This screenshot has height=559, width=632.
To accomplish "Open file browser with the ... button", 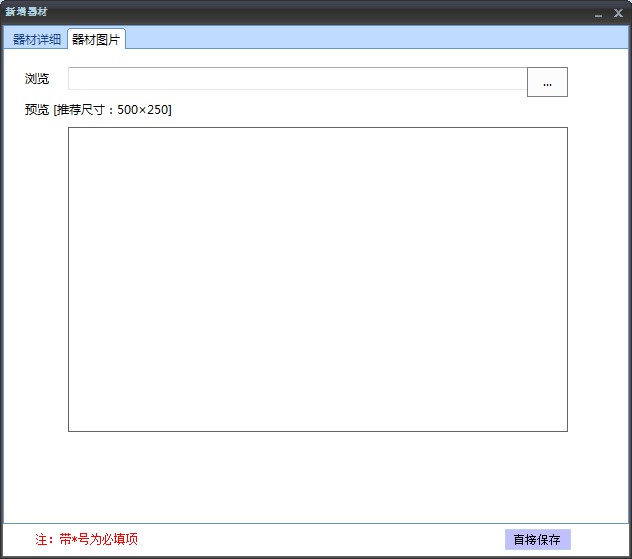I will (x=547, y=83).
